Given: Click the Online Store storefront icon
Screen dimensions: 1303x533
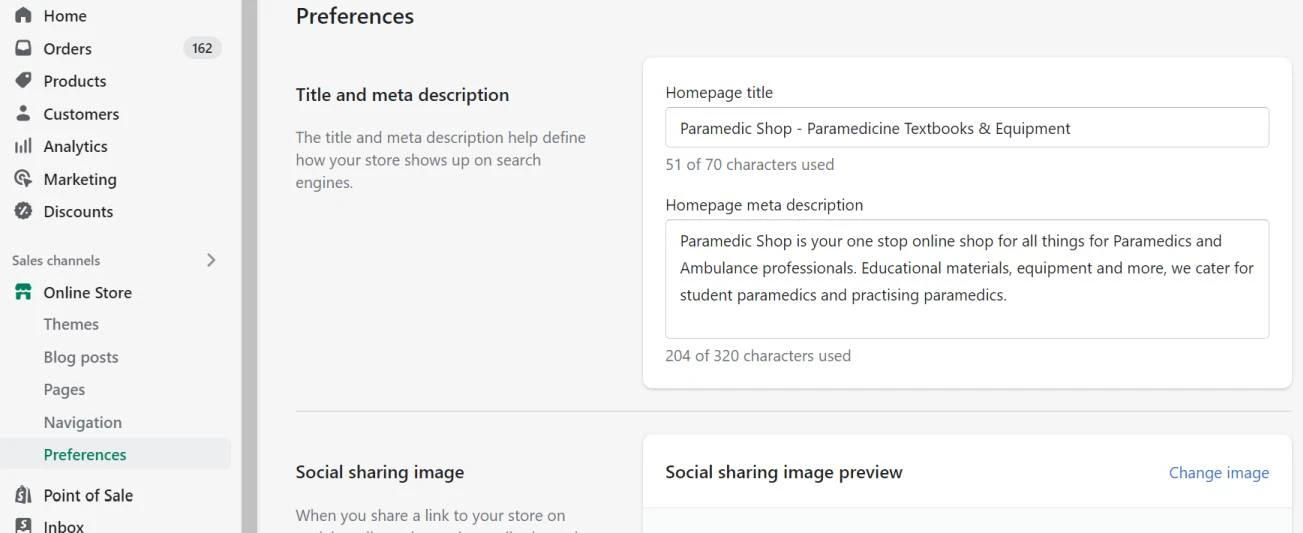Looking at the screenshot, I should (23, 292).
